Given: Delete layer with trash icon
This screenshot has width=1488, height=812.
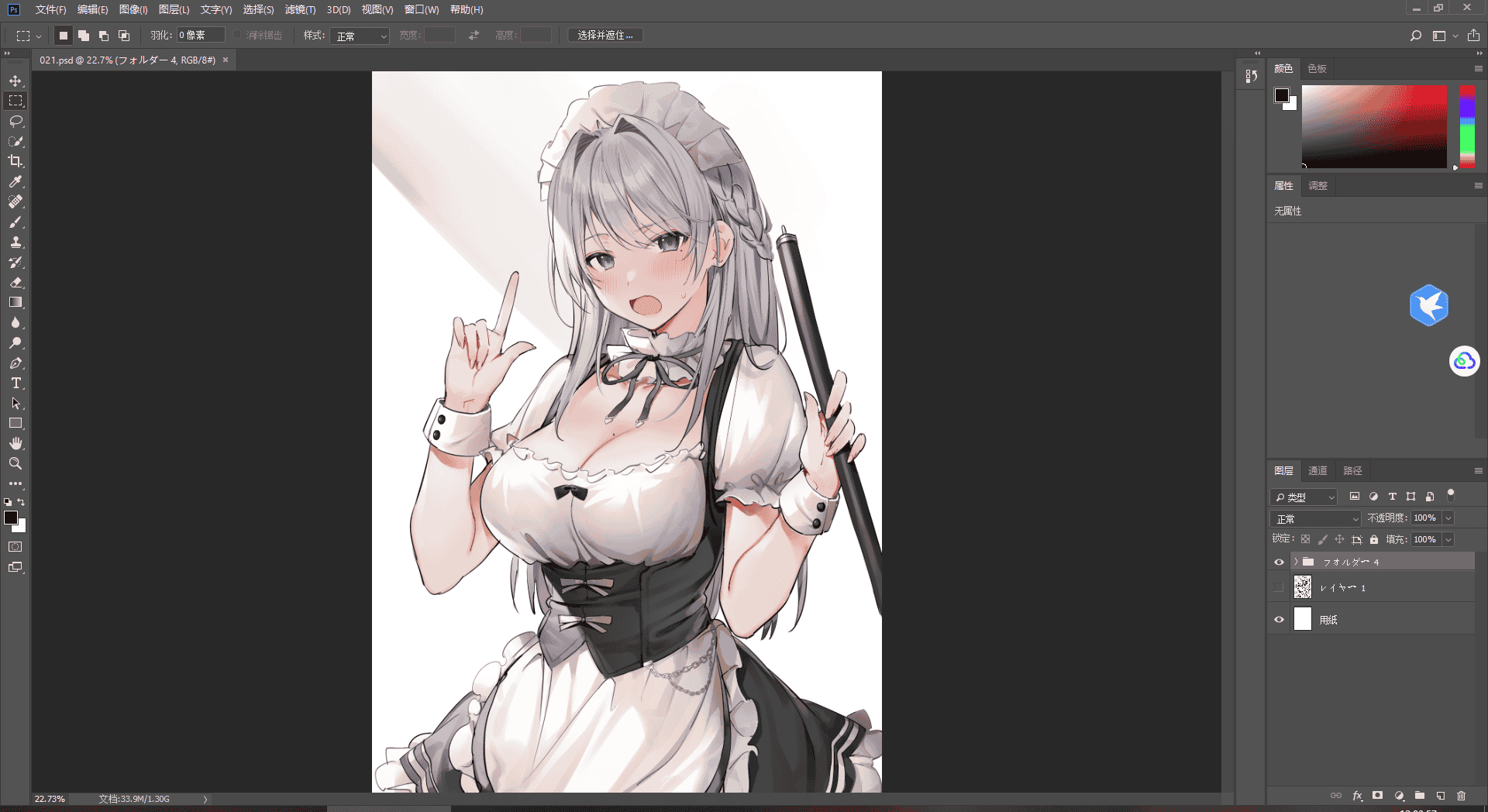Looking at the screenshot, I should (x=1462, y=796).
